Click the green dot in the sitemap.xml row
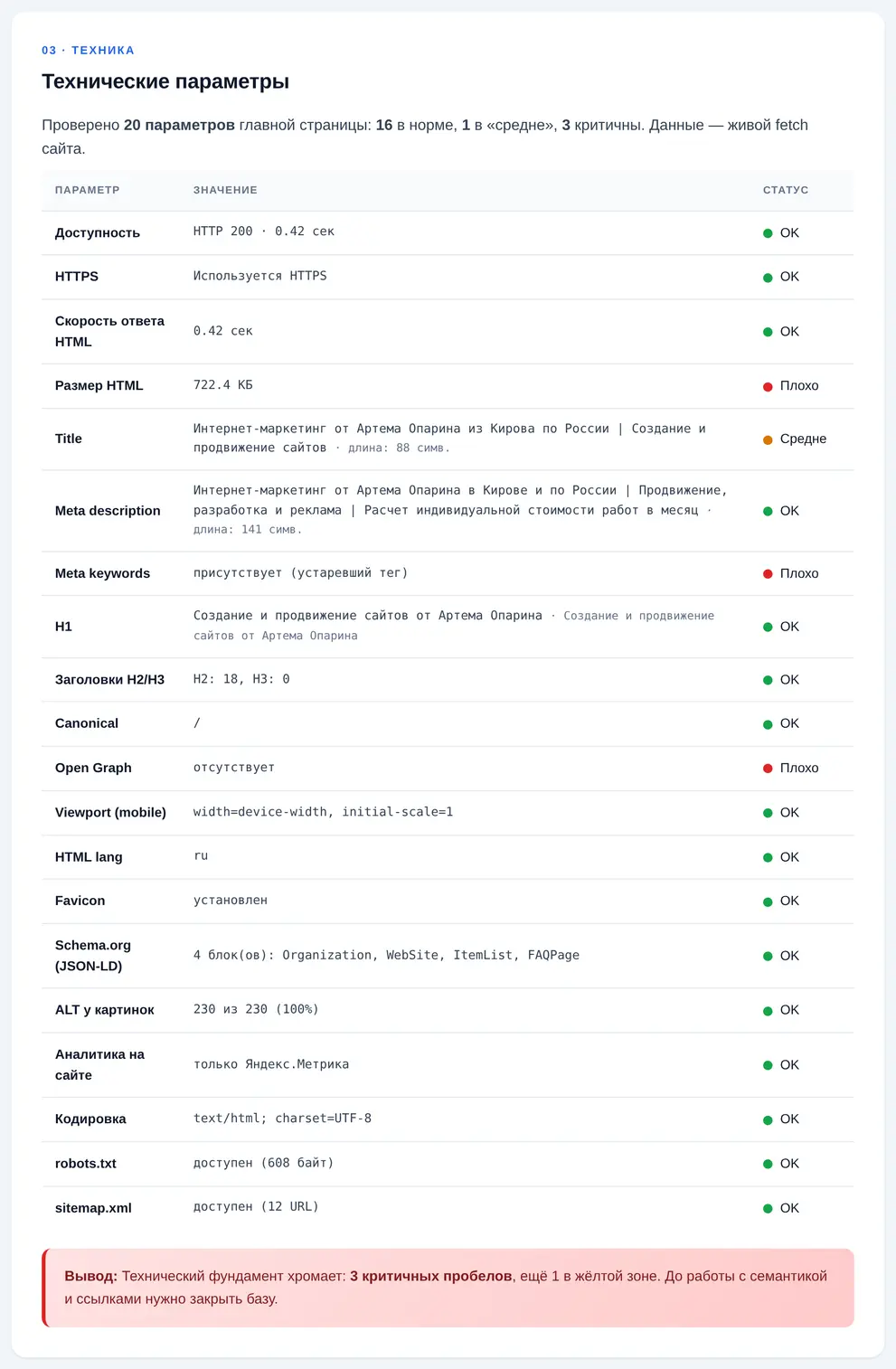This screenshot has width=896, height=1369. coord(768,1209)
